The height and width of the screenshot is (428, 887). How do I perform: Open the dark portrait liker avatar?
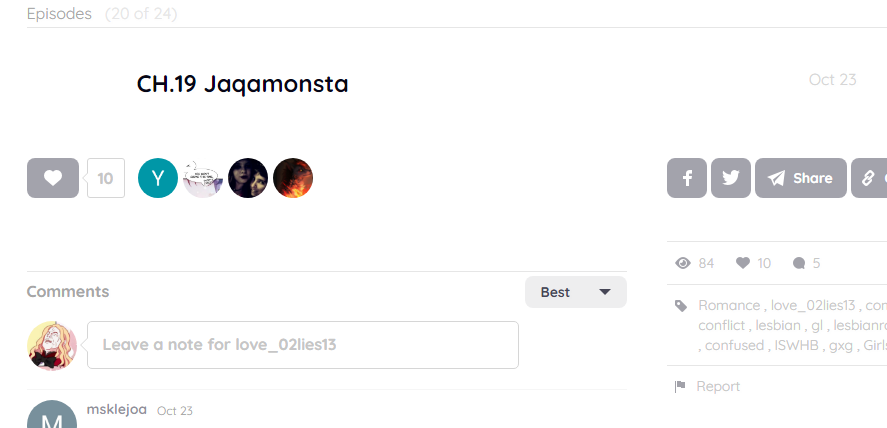(x=248, y=178)
